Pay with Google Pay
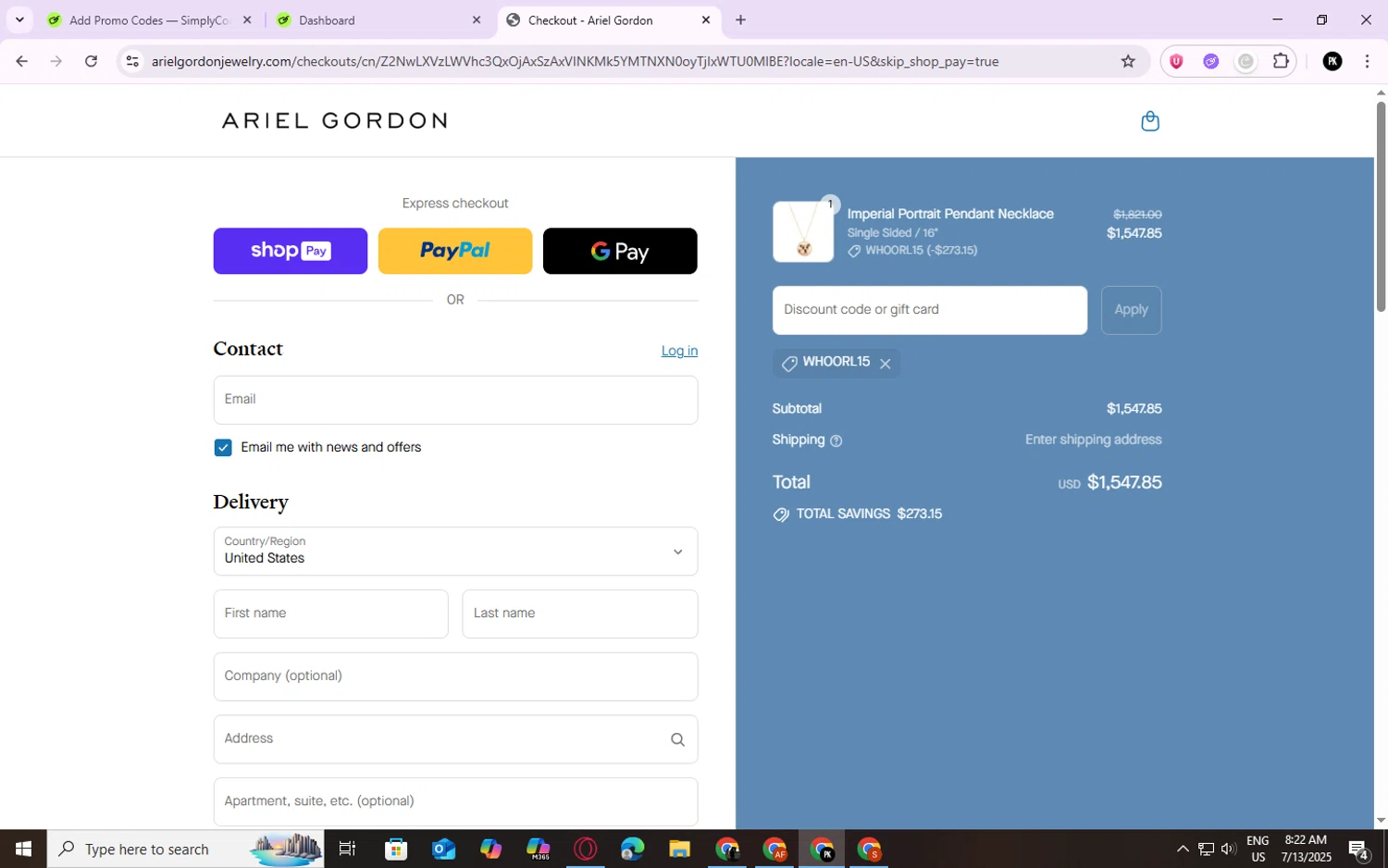The height and width of the screenshot is (868, 1388). coord(620,251)
